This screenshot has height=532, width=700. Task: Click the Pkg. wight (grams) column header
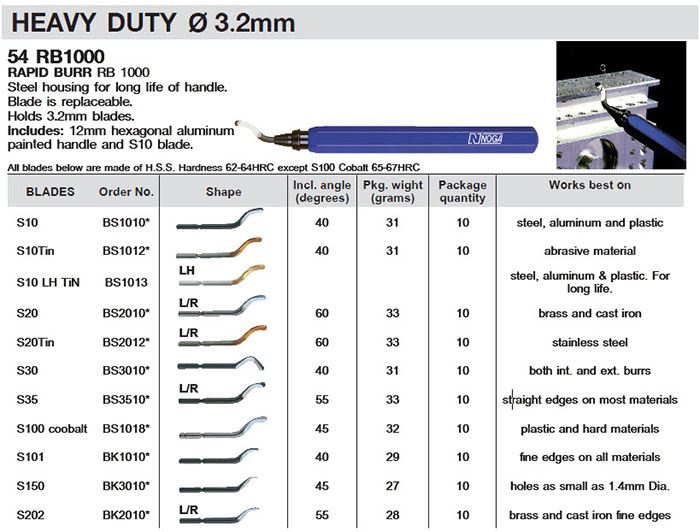393,191
